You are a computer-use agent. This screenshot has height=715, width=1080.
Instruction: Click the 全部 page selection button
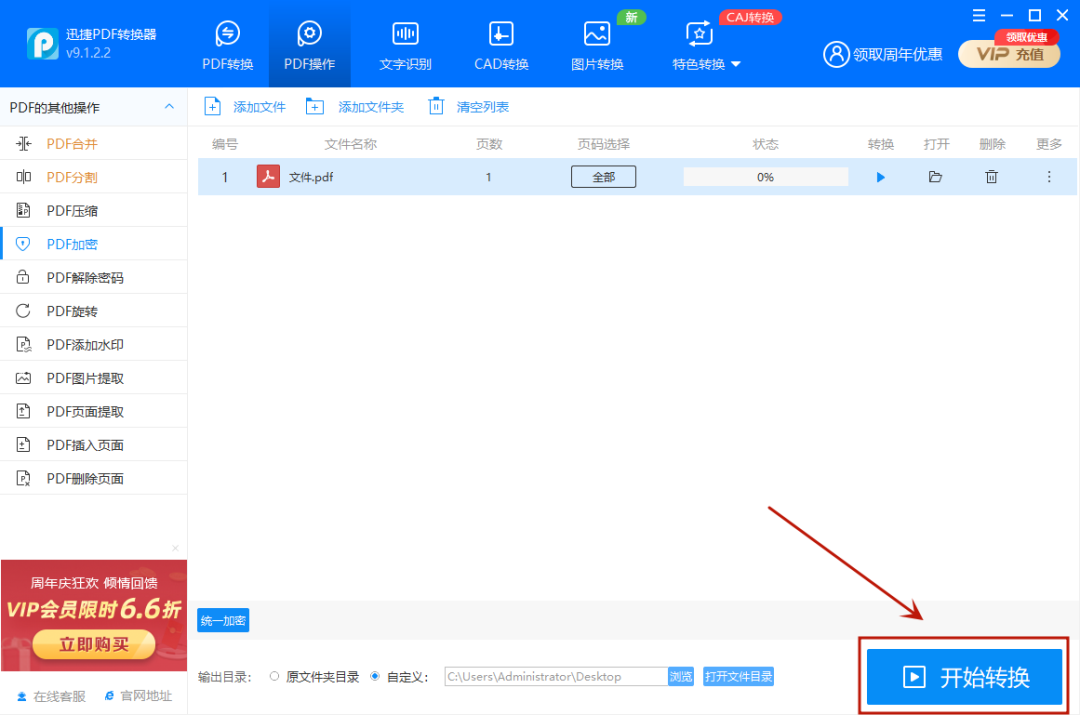[x=603, y=177]
